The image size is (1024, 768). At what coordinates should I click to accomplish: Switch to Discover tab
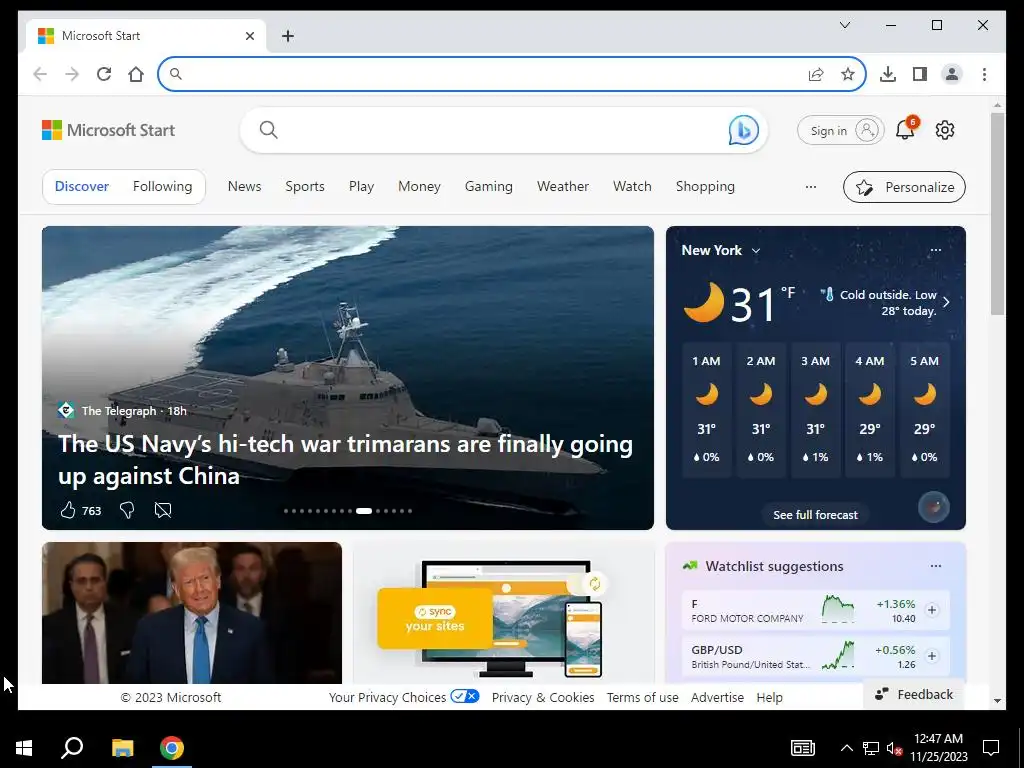coord(82,187)
